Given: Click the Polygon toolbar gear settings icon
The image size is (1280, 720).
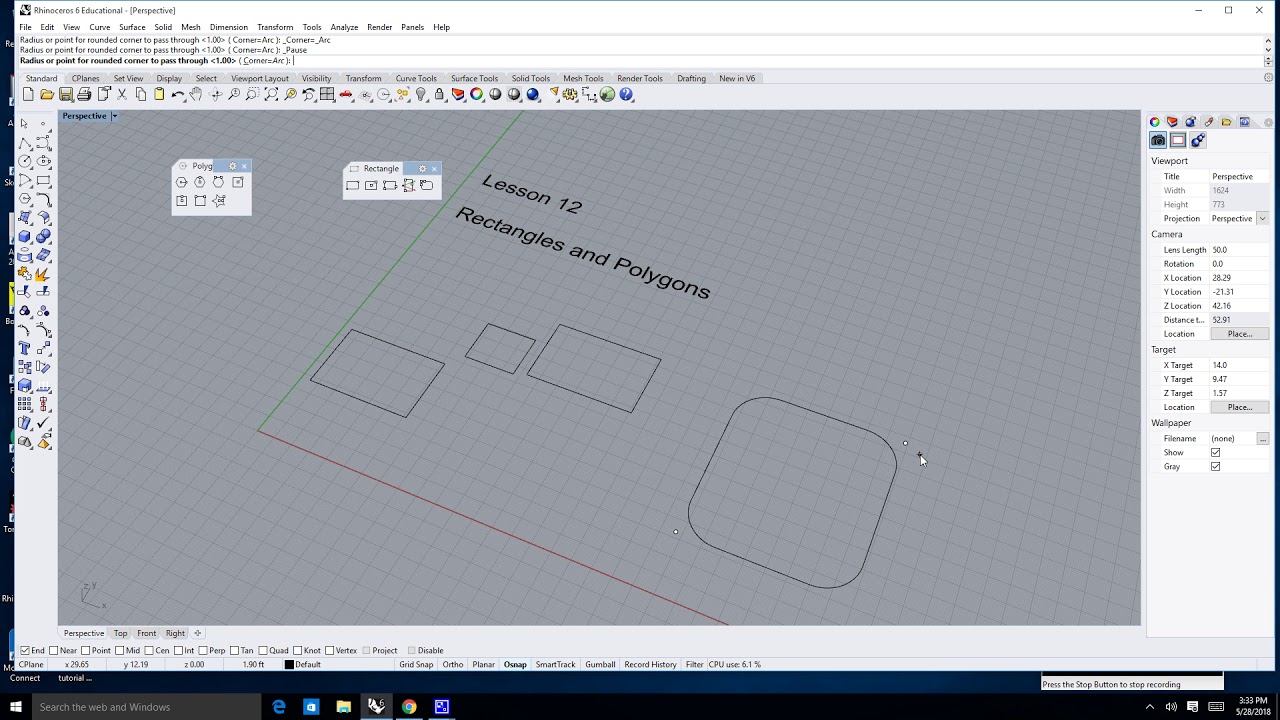Looking at the screenshot, I should pos(233,166).
